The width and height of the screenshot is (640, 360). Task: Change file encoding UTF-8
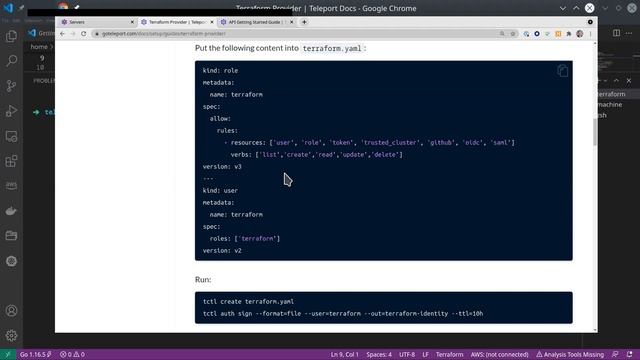pyautogui.click(x=407, y=354)
